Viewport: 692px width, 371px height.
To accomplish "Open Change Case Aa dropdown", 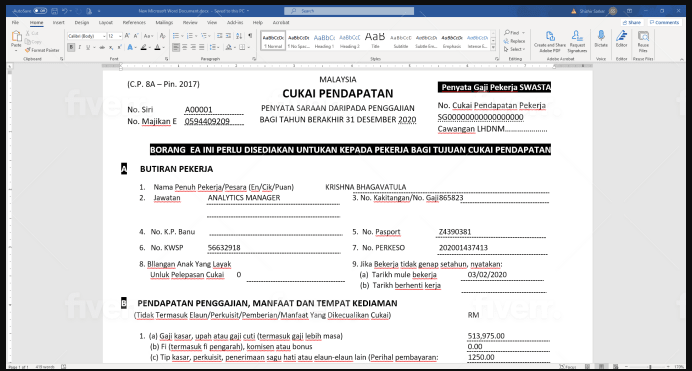I will [148, 36].
